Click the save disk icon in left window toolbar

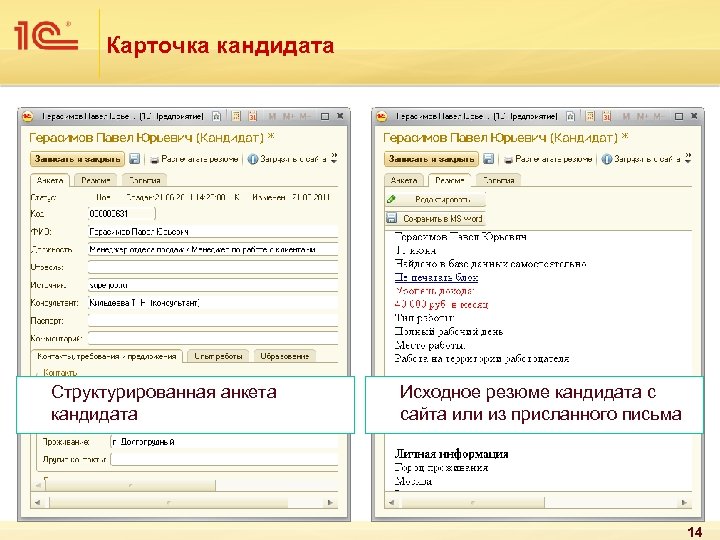point(135,159)
